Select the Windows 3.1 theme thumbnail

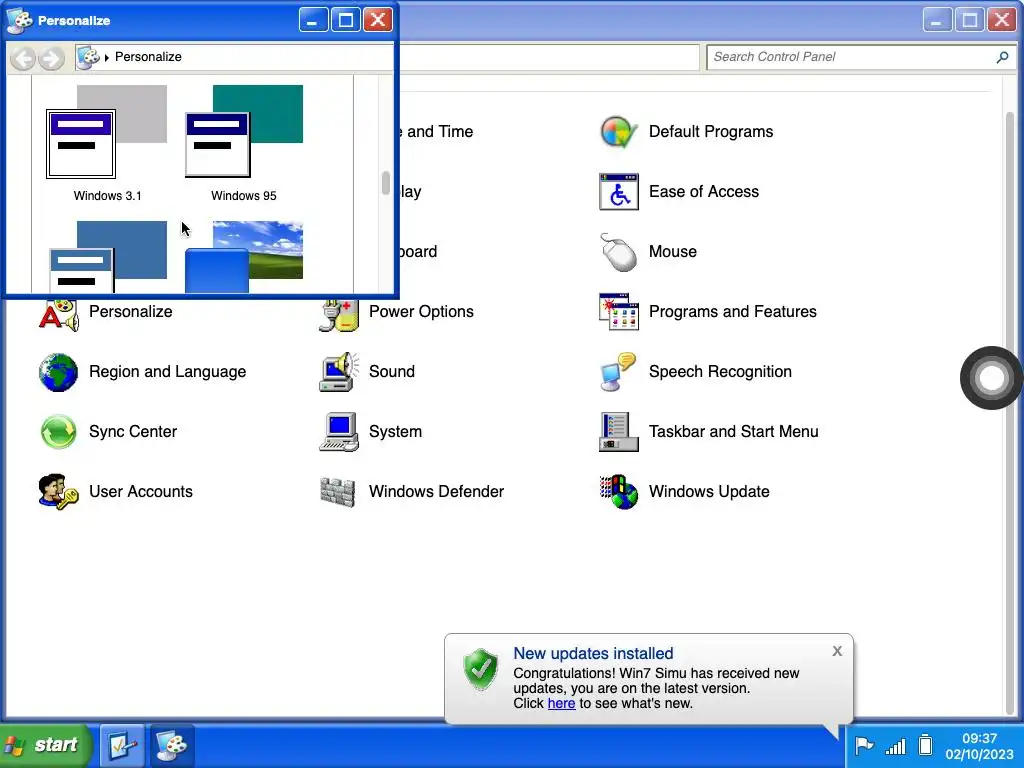(106, 132)
